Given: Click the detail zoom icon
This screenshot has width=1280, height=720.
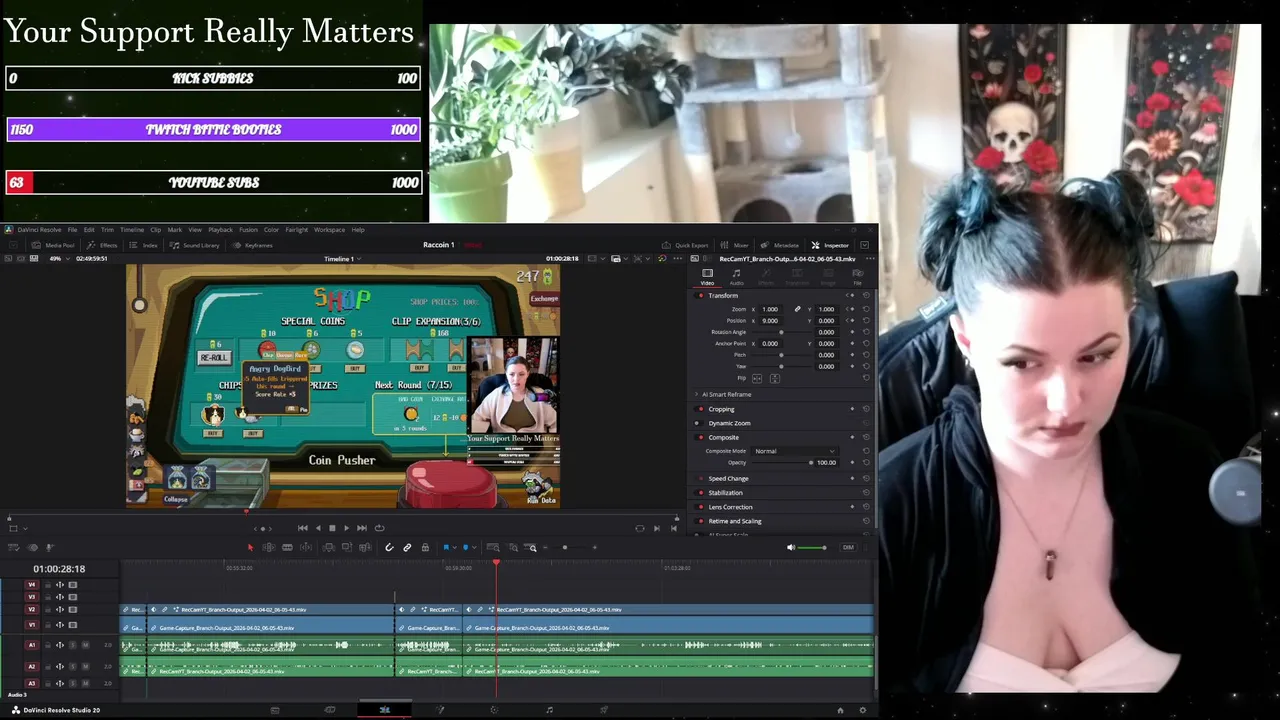Looking at the screenshot, I should point(513,547).
